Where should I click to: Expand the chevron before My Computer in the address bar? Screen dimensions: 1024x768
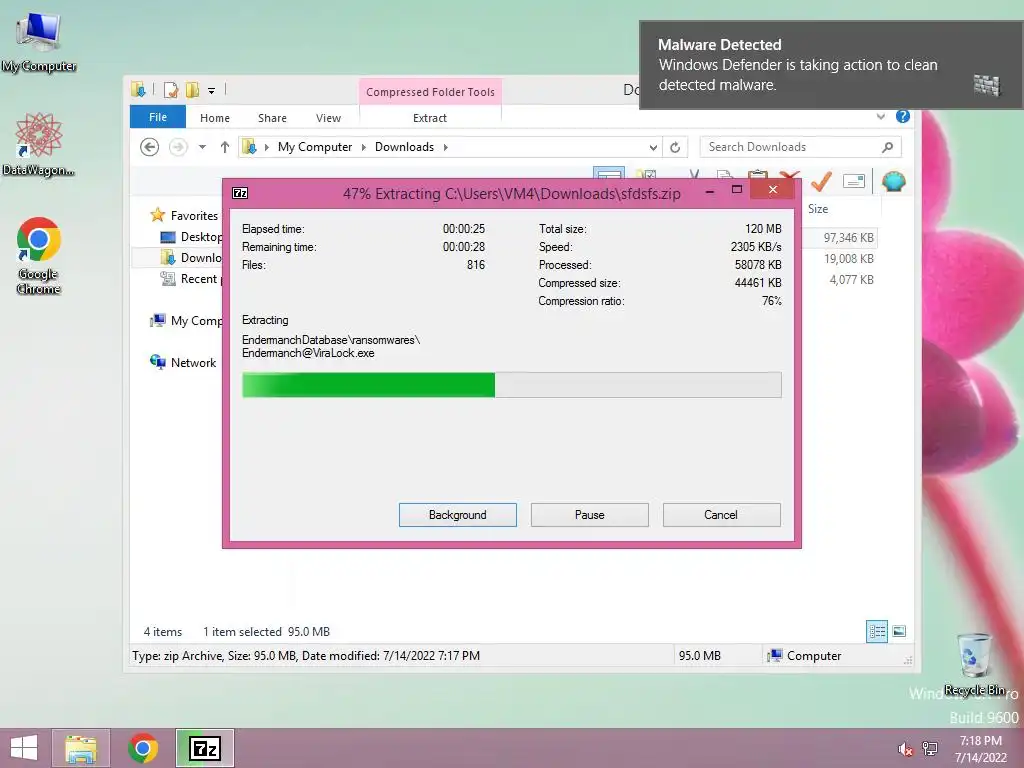[266, 147]
